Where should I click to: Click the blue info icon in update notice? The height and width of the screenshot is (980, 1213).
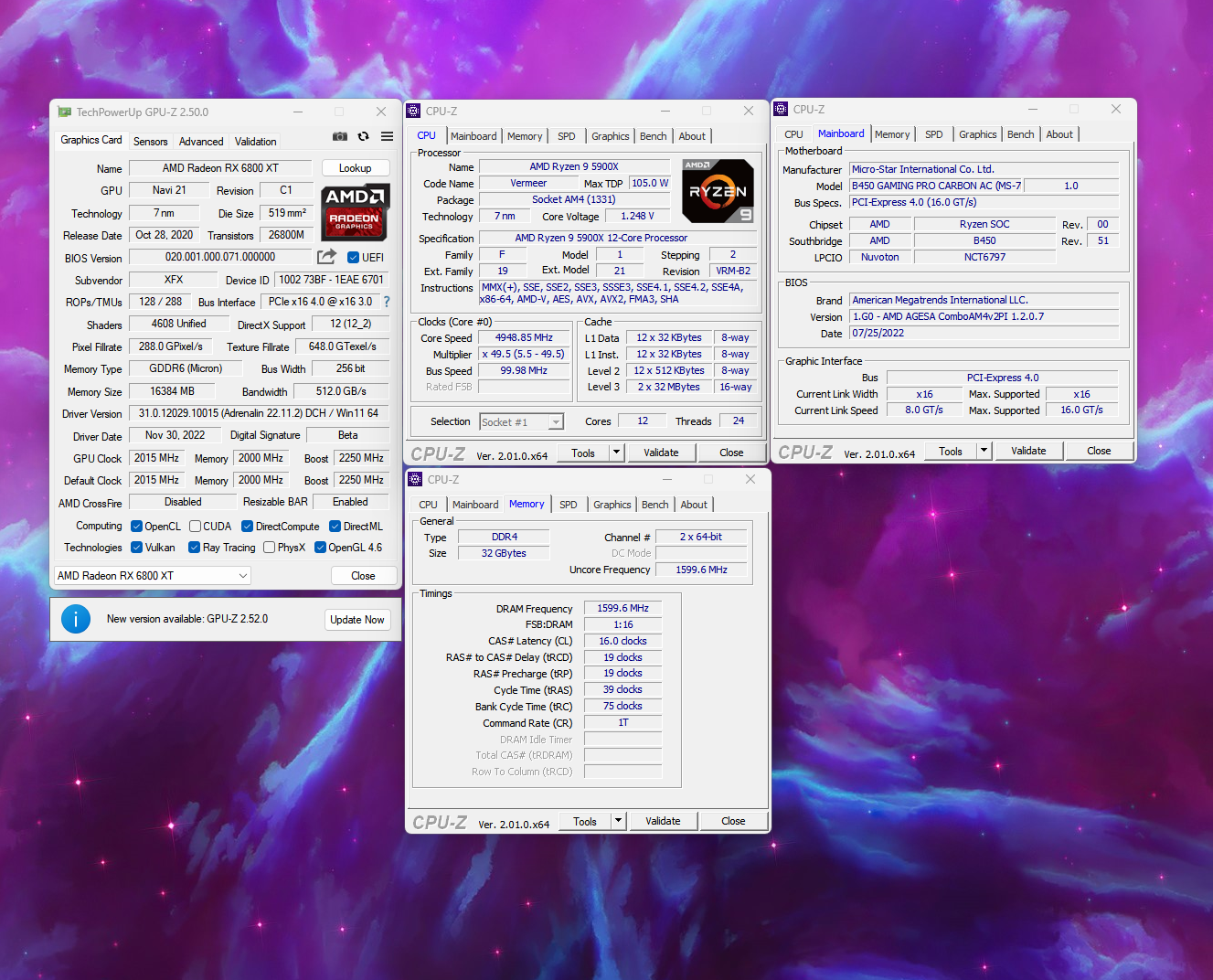click(76, 619)
